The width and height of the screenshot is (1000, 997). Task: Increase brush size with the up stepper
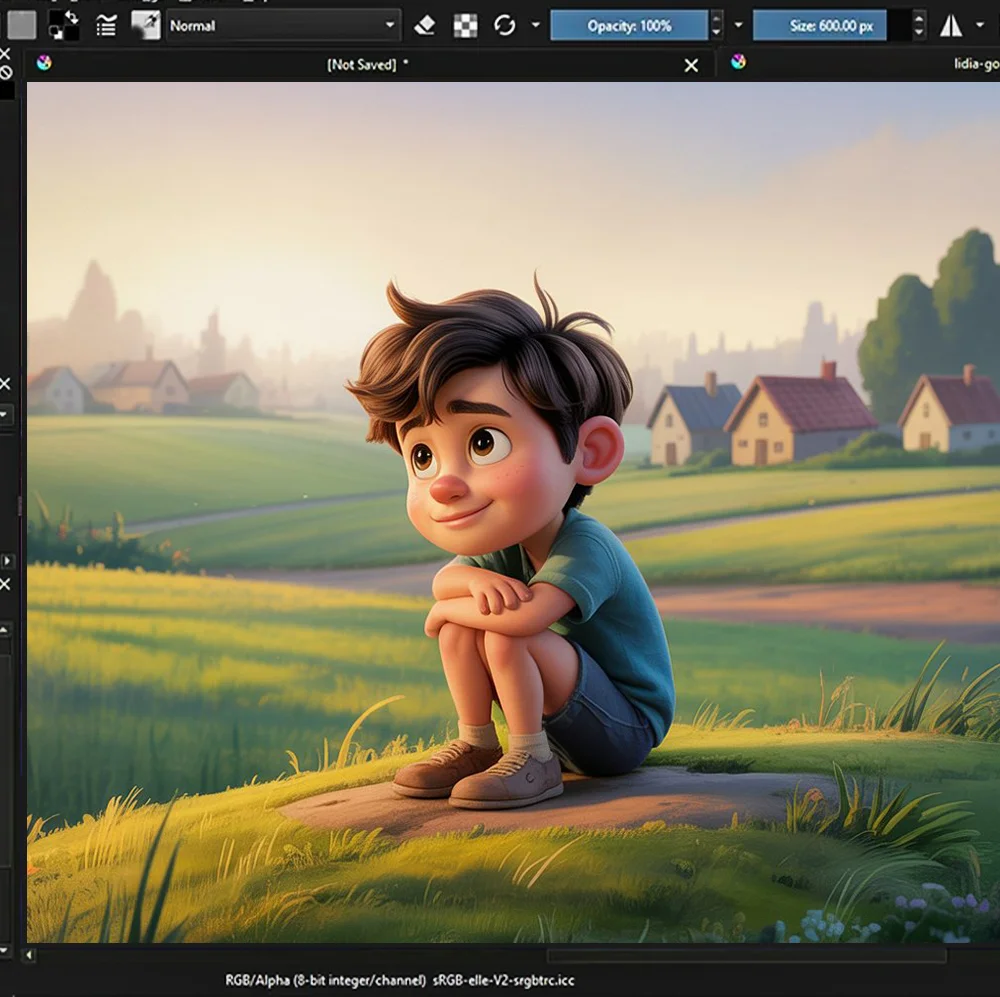coord(917,19)
